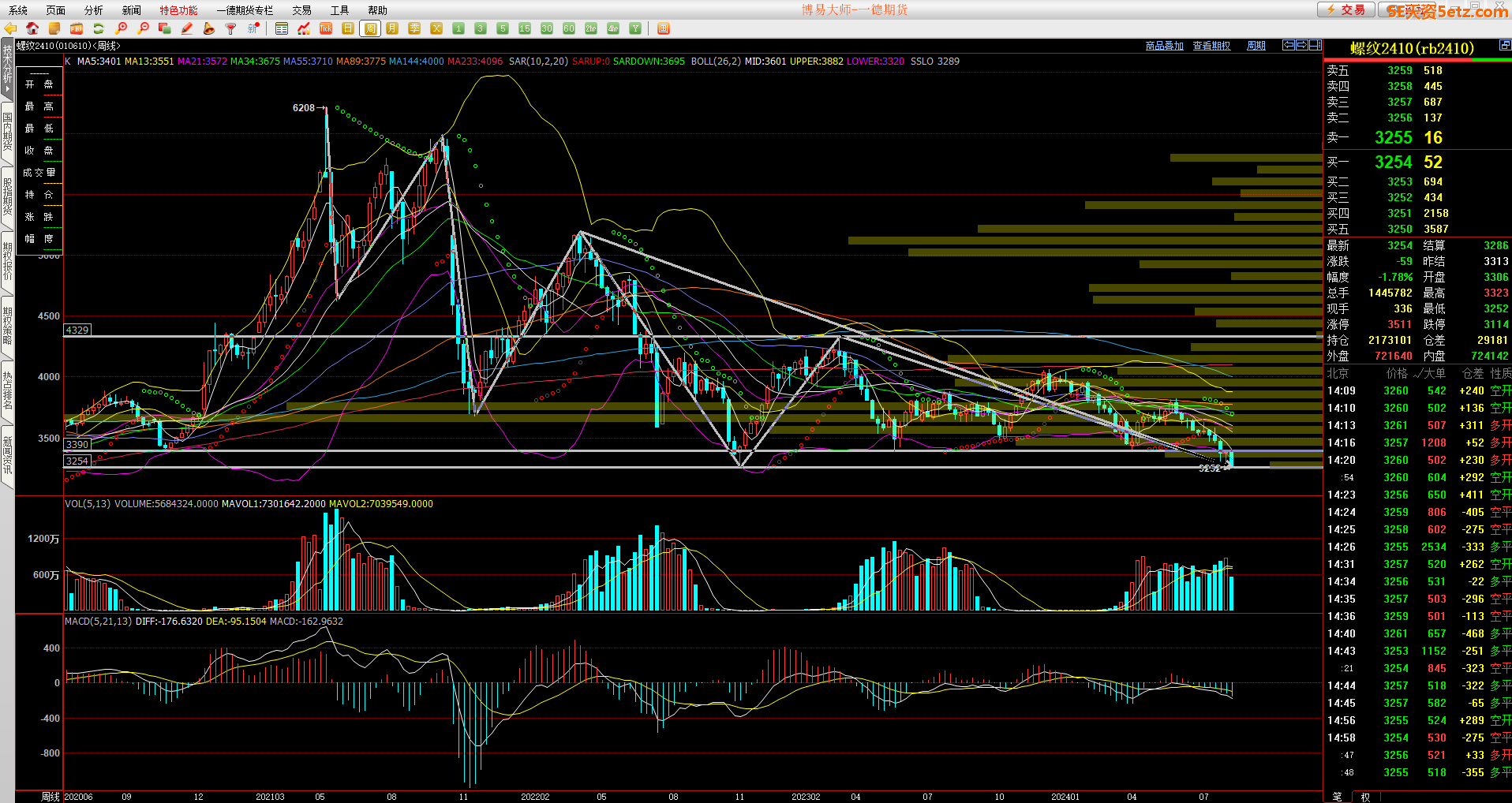Viewport: 1512px width, 803px height.
Task: Click the zoom-in magnifier icon
Action: pyautogui.click(x=121, y=28)
